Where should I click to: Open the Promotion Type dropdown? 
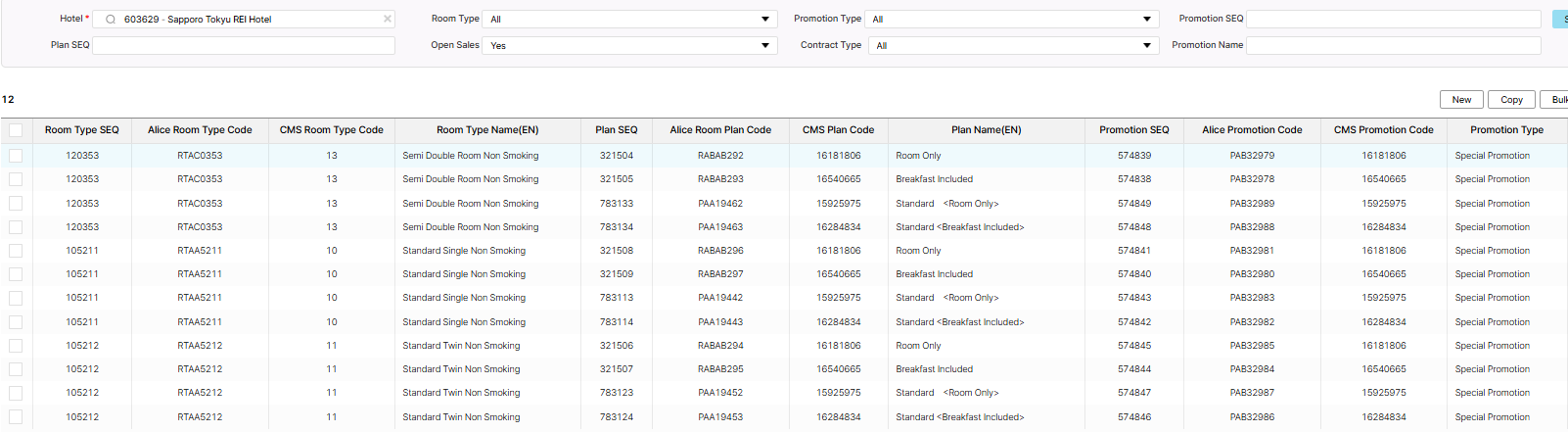click(1012, 20)
